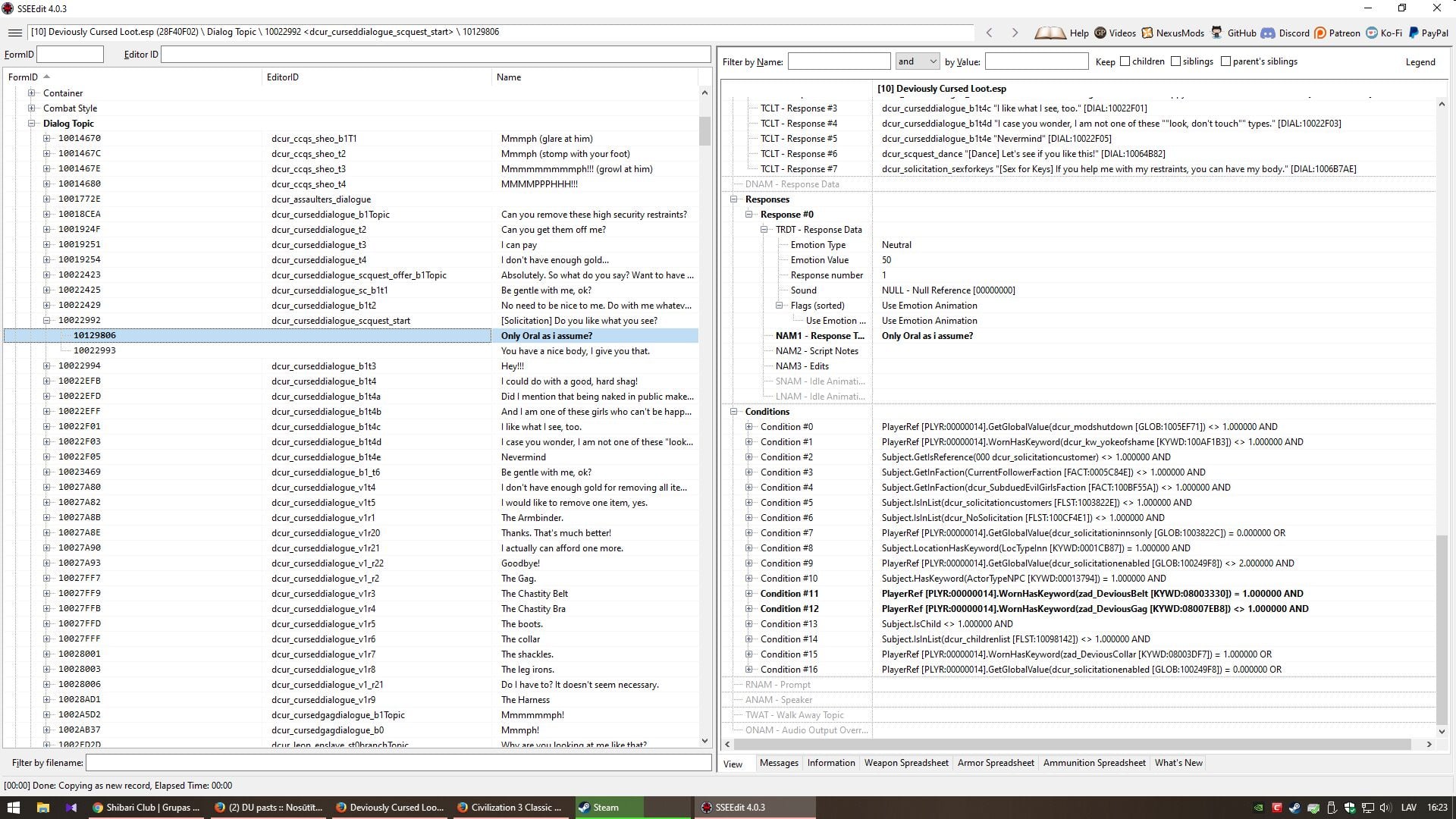Open Visual Studio taskbar icon
This screenshot has height=819, width=1456.
point(71,808)
